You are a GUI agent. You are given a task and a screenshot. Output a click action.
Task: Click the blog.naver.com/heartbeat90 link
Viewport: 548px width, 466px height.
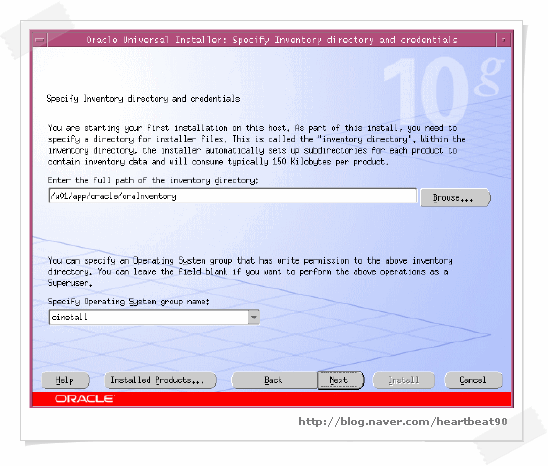tap(403, 422)
